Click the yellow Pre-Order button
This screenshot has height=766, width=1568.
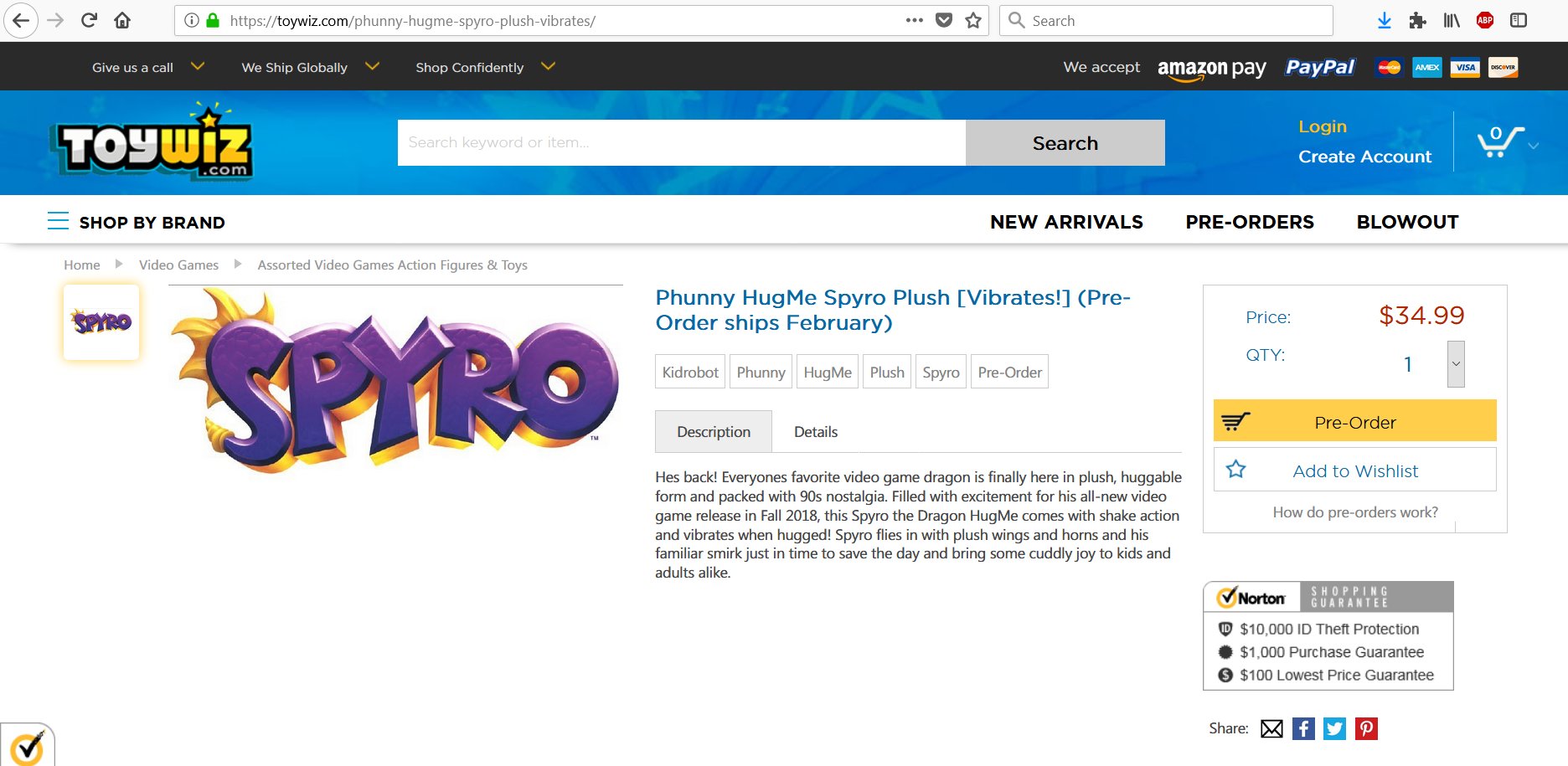1354,421
